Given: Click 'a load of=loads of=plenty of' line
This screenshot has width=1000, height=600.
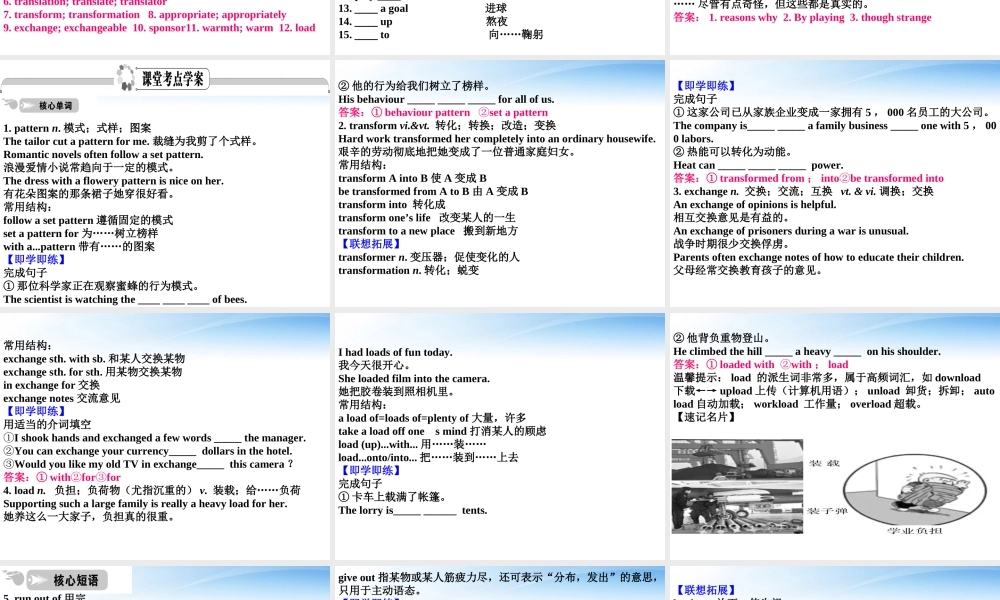Looking at the screenshot, I should (x=432, y=418).
